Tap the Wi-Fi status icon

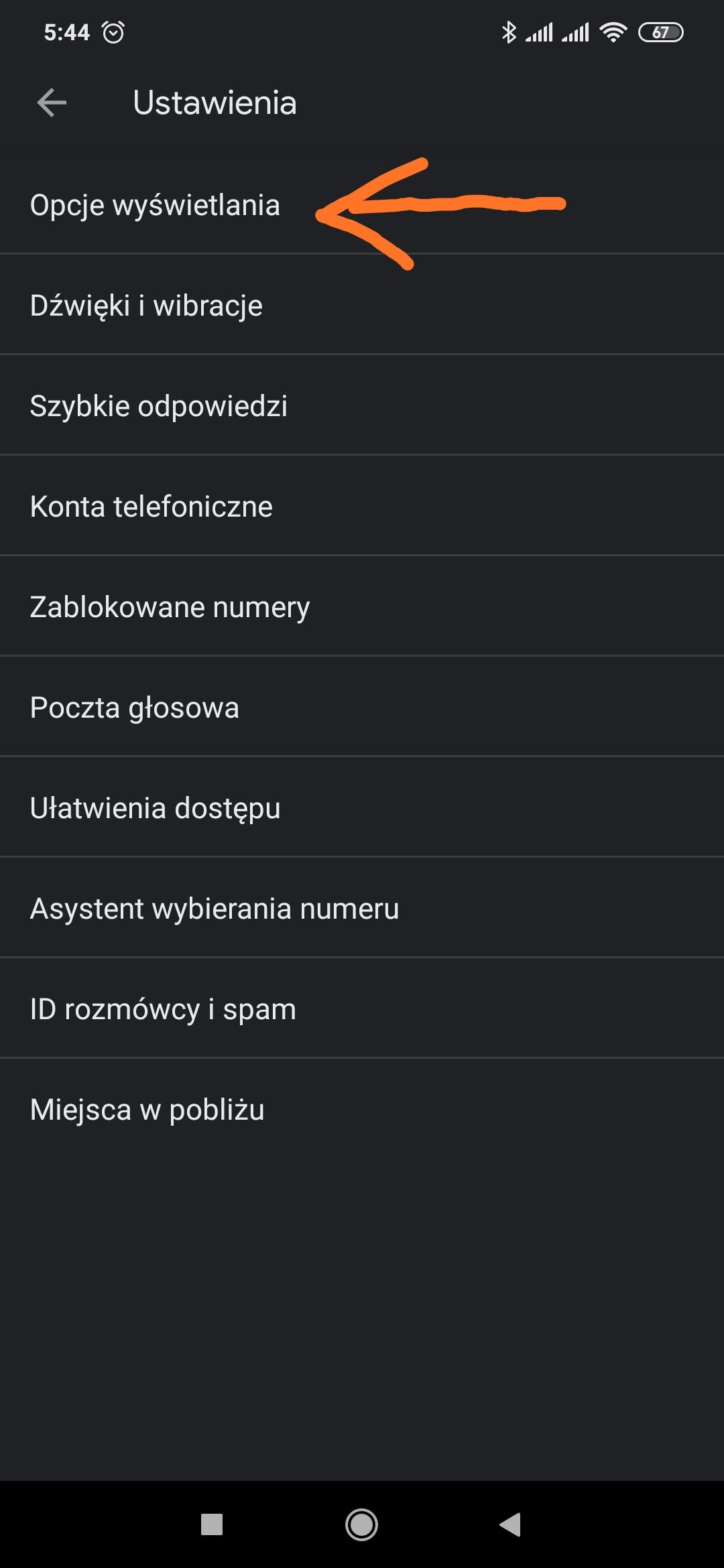(x=613, y=32)
